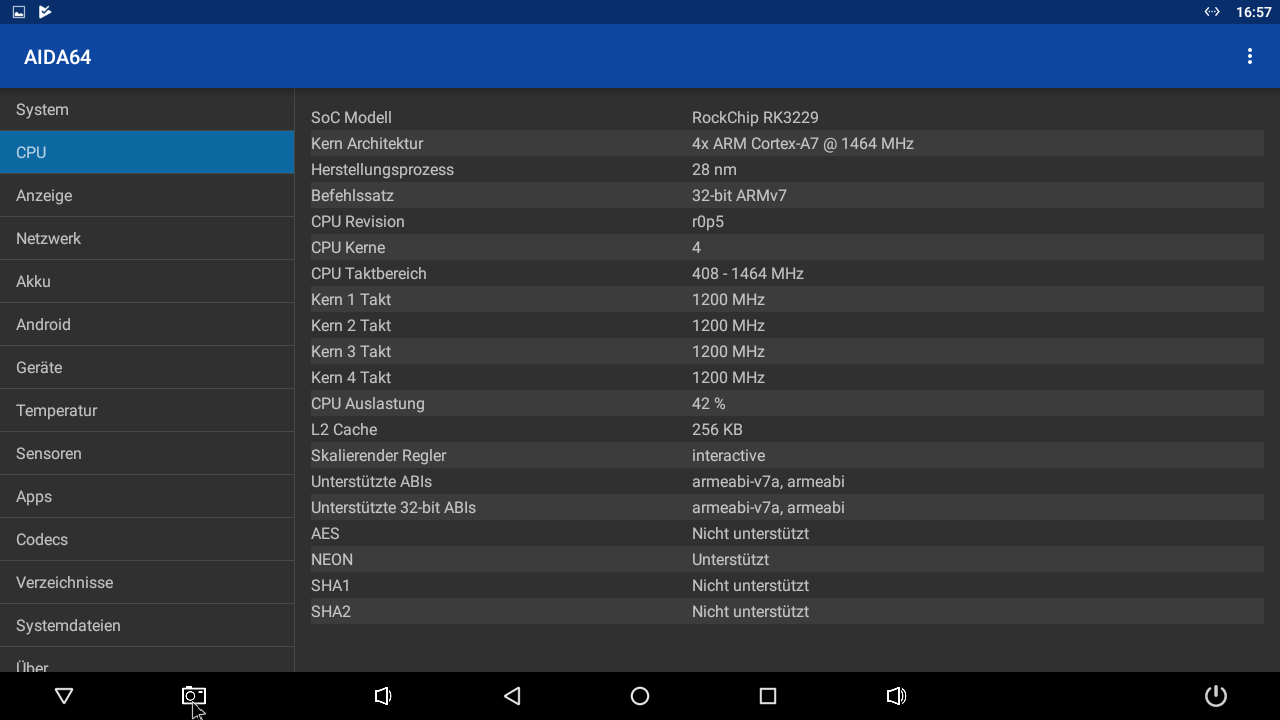Tap the power button icon
The height and width of the screenshot is (720, 1280).
click(1216, 696)
